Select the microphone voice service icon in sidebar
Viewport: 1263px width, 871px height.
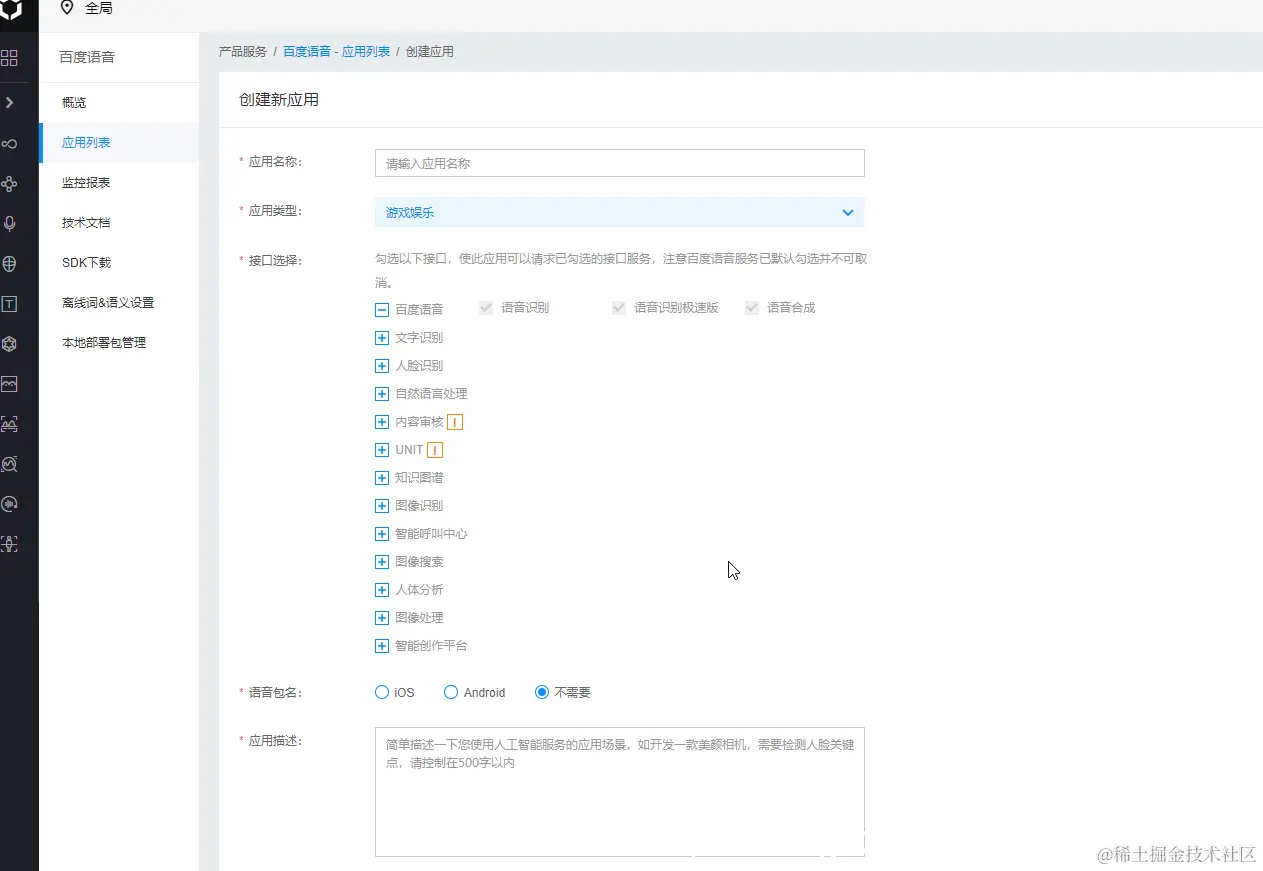[11, 223]
